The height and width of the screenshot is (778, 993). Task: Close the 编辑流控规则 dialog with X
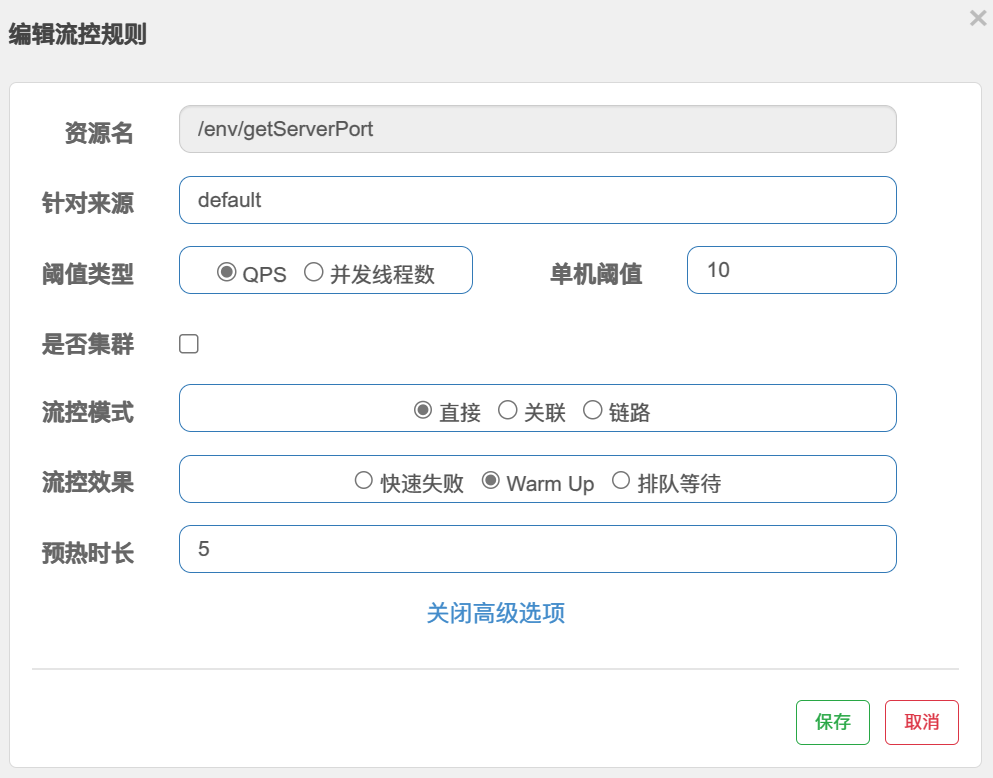click(x=978, y=18)
